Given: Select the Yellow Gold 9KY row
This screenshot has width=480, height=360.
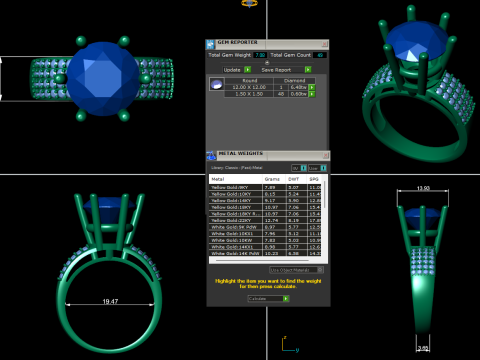Looking at the screenshot, I should [265, 187].
